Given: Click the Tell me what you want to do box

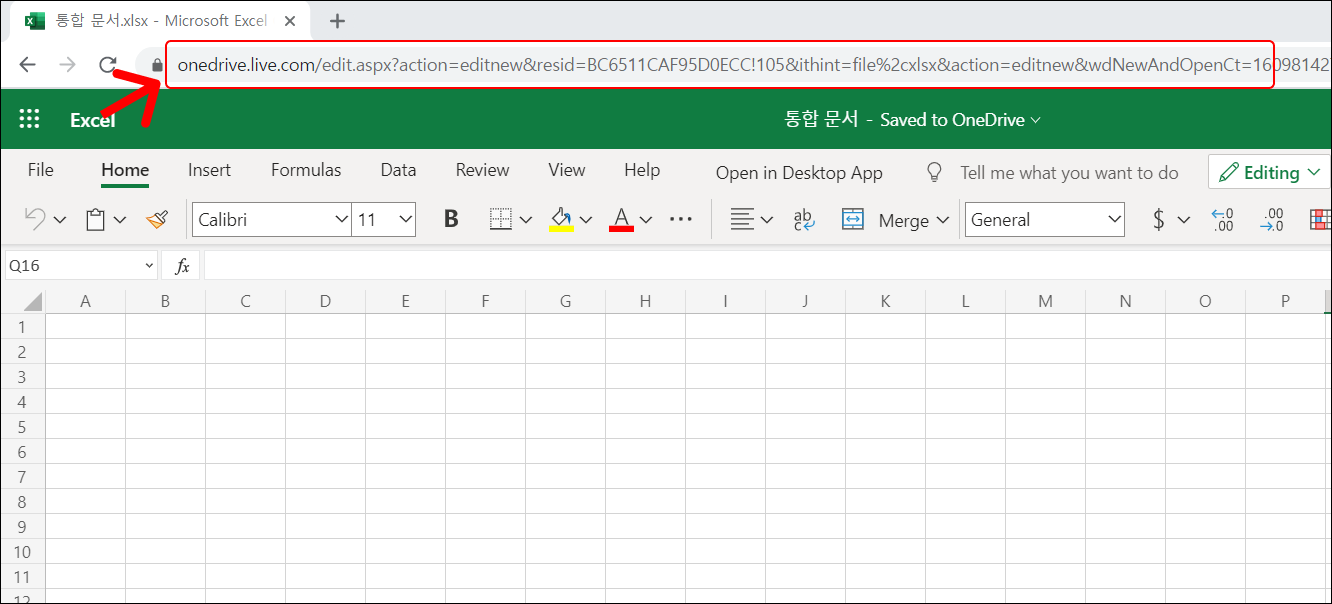Looking at the screenshot, I should tap(1069, 173).
